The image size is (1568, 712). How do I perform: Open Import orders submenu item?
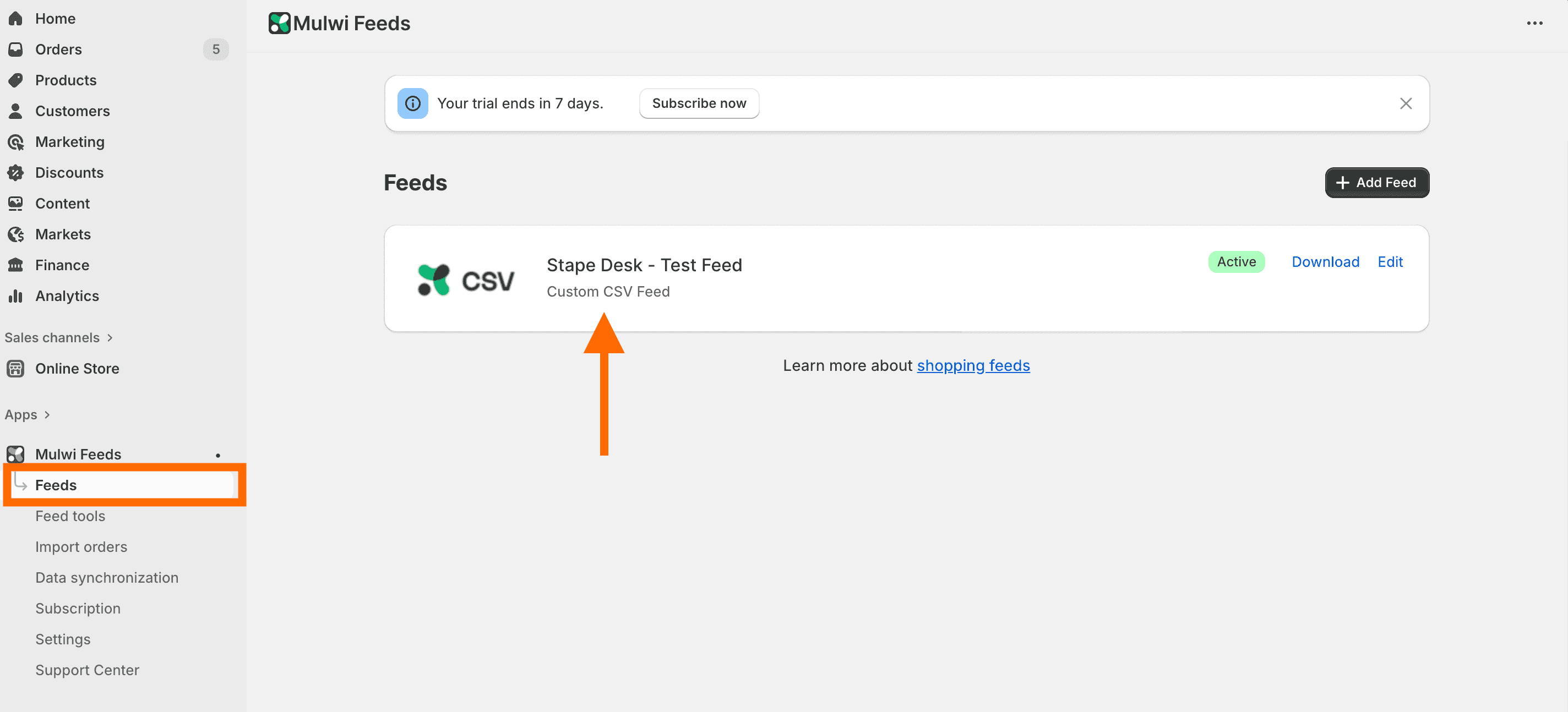[x=81, y=547]
